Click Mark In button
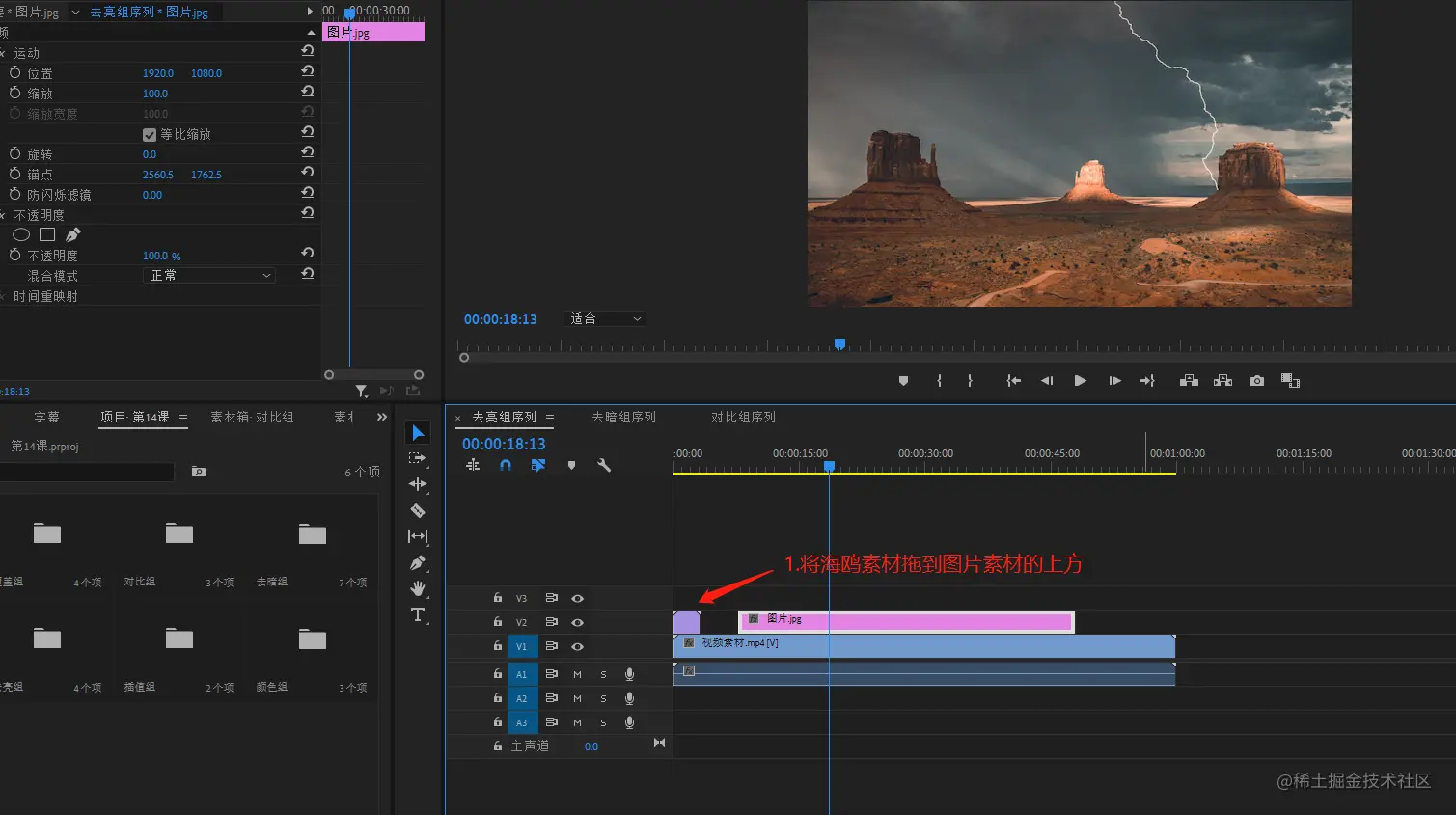The height and width of the screenshot is (815, 1456). pyautogui.click(x=939, y=381)
